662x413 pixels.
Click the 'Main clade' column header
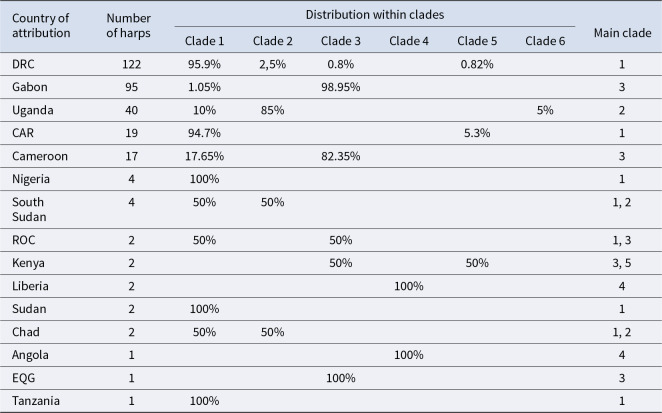tap(622, 33)
